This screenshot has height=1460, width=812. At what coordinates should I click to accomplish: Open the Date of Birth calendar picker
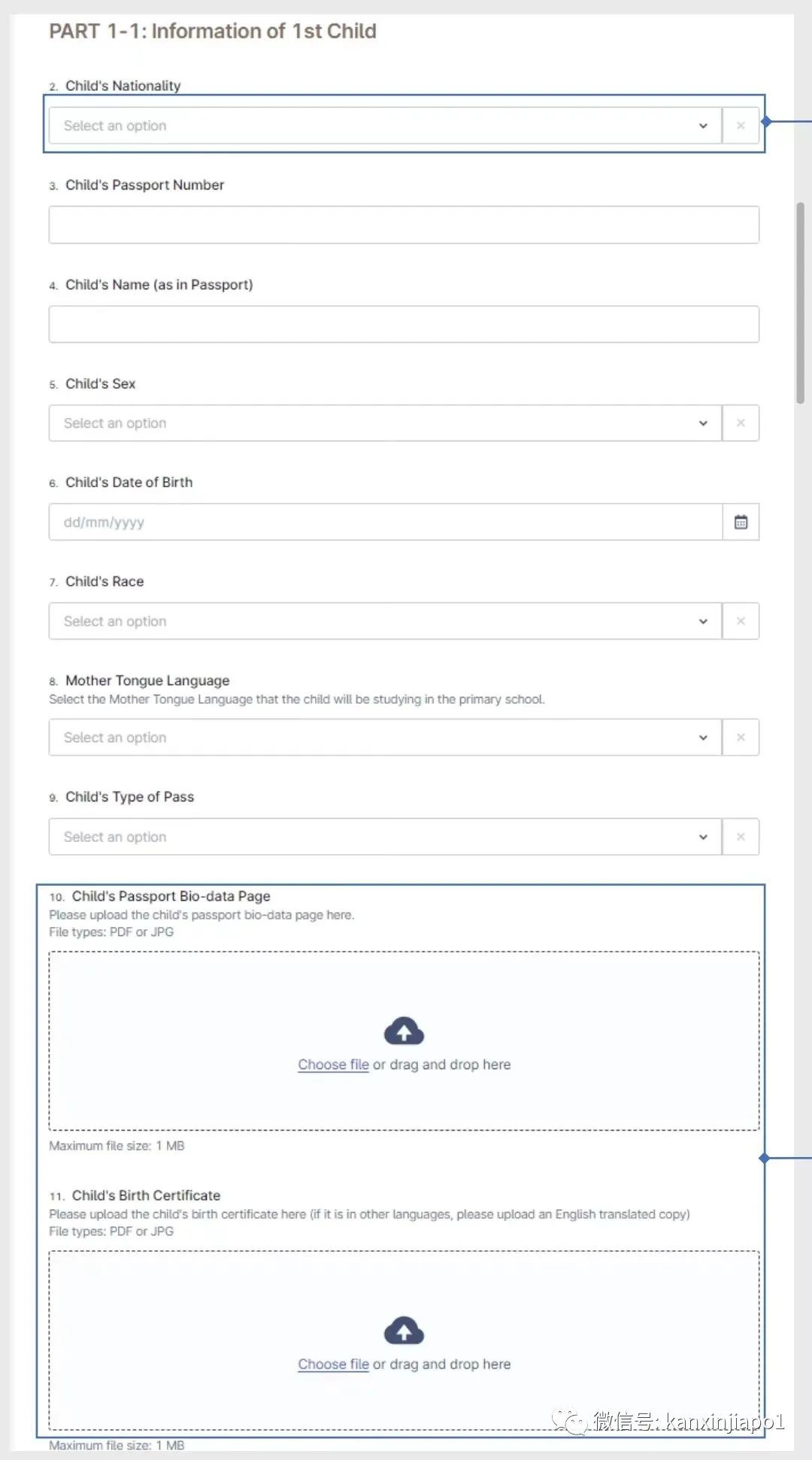click(741, 522)
